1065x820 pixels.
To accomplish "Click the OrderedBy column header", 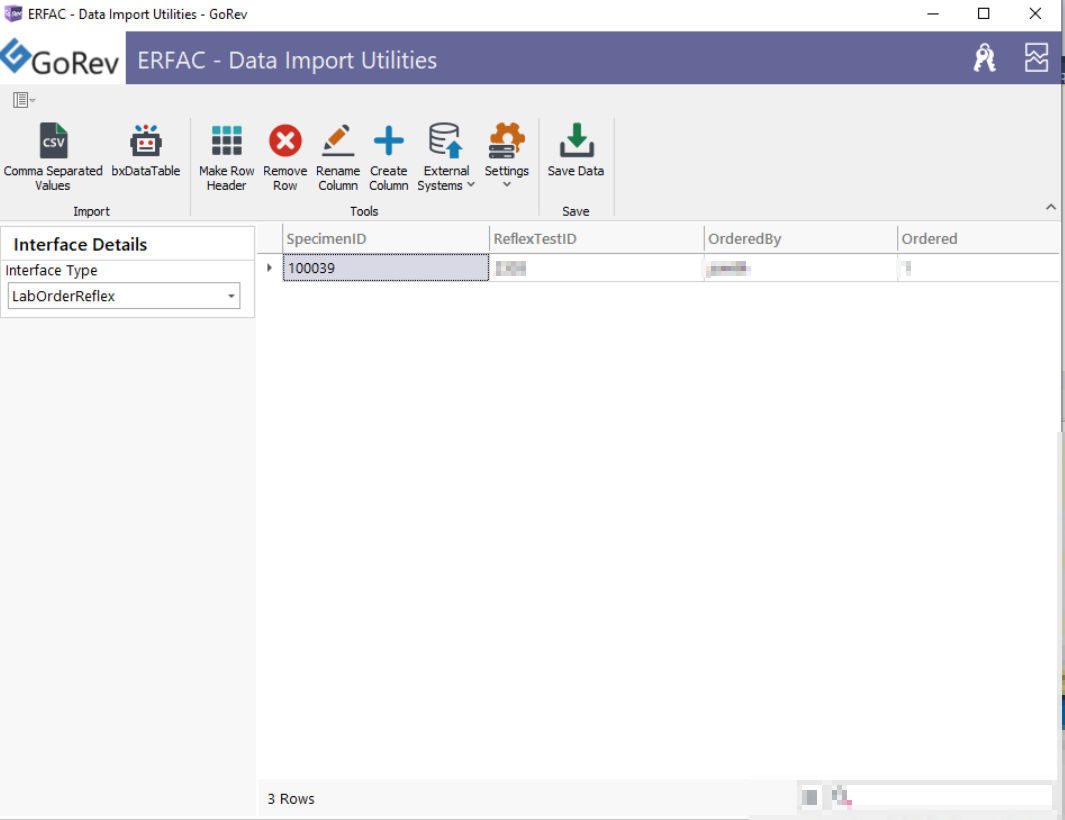I will 800,239.
